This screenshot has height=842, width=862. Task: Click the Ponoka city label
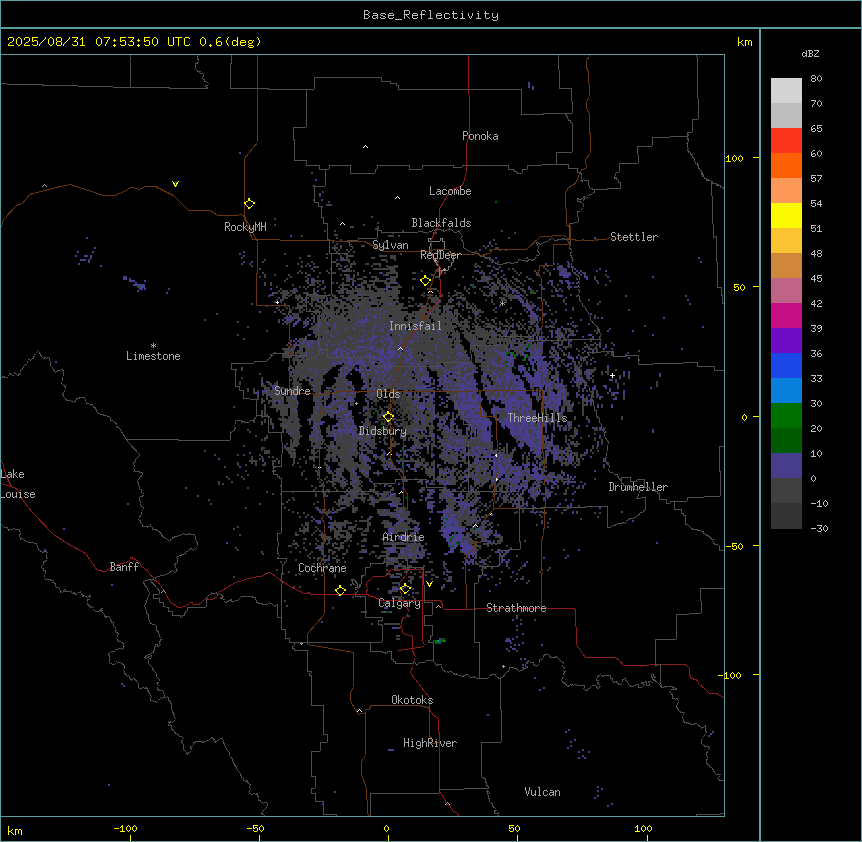(x=480, y=136)
